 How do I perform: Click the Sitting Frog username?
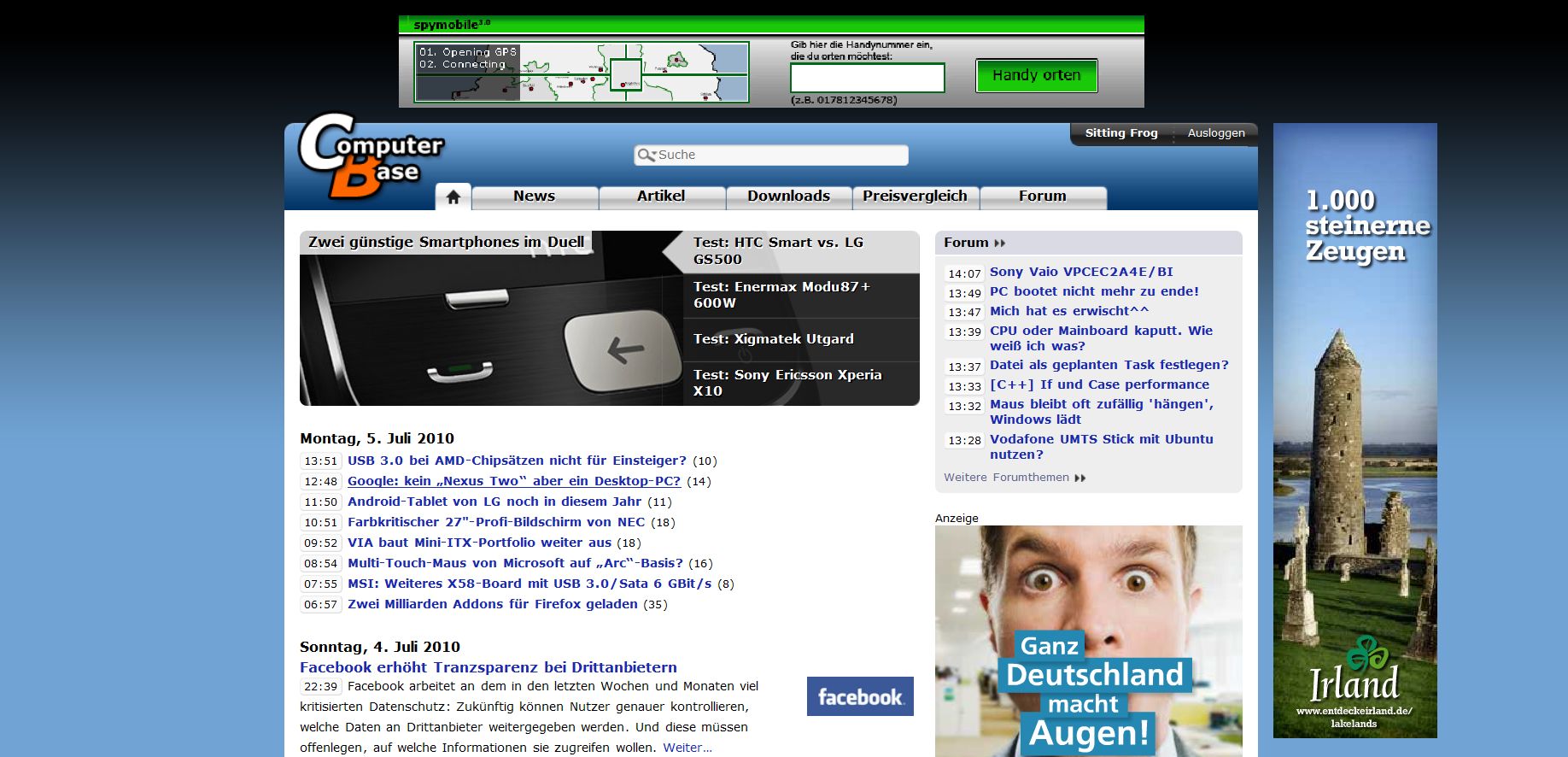[x=1121, y=133]
